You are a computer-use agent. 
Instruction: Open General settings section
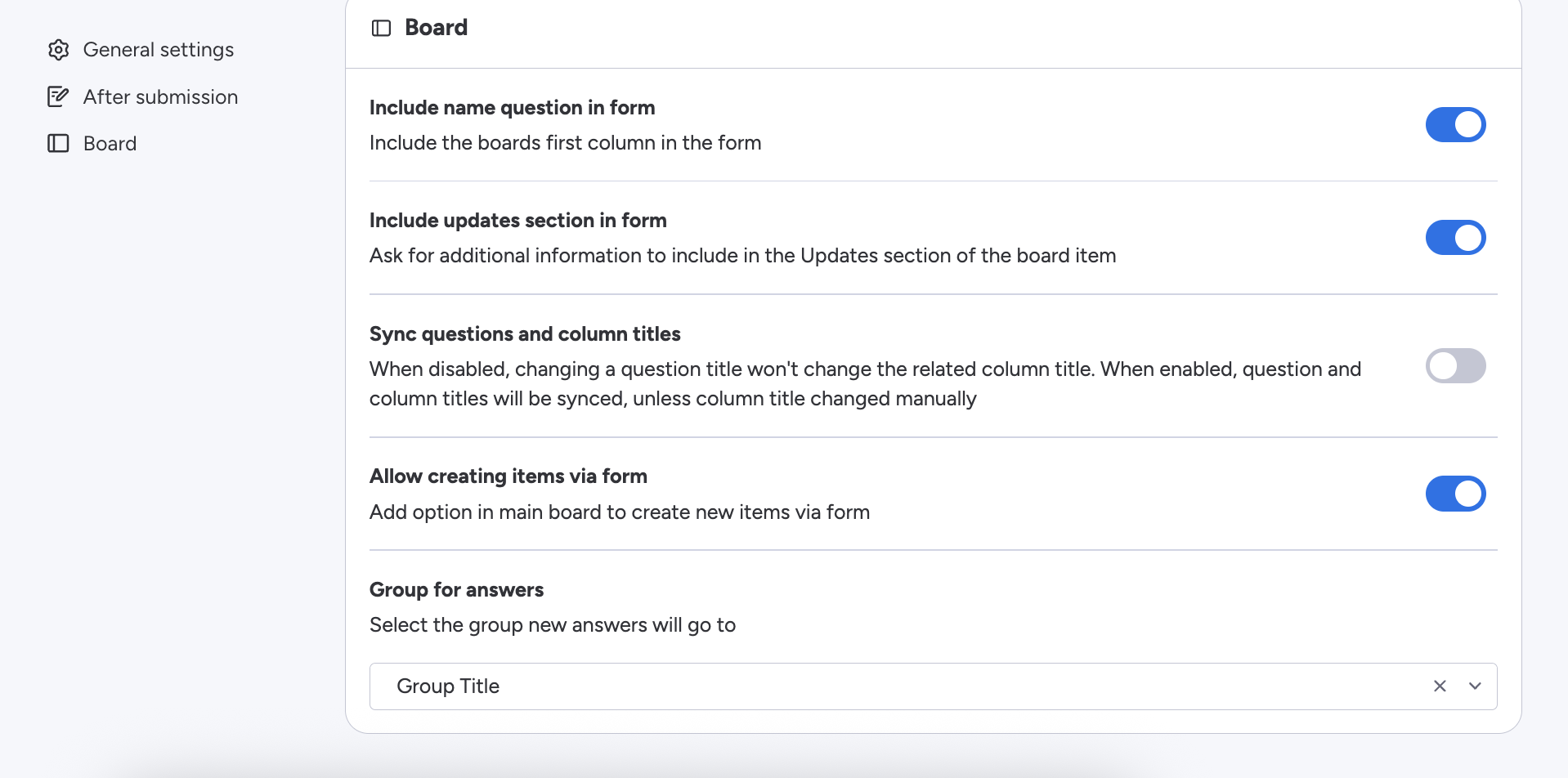tap(159, 50)
